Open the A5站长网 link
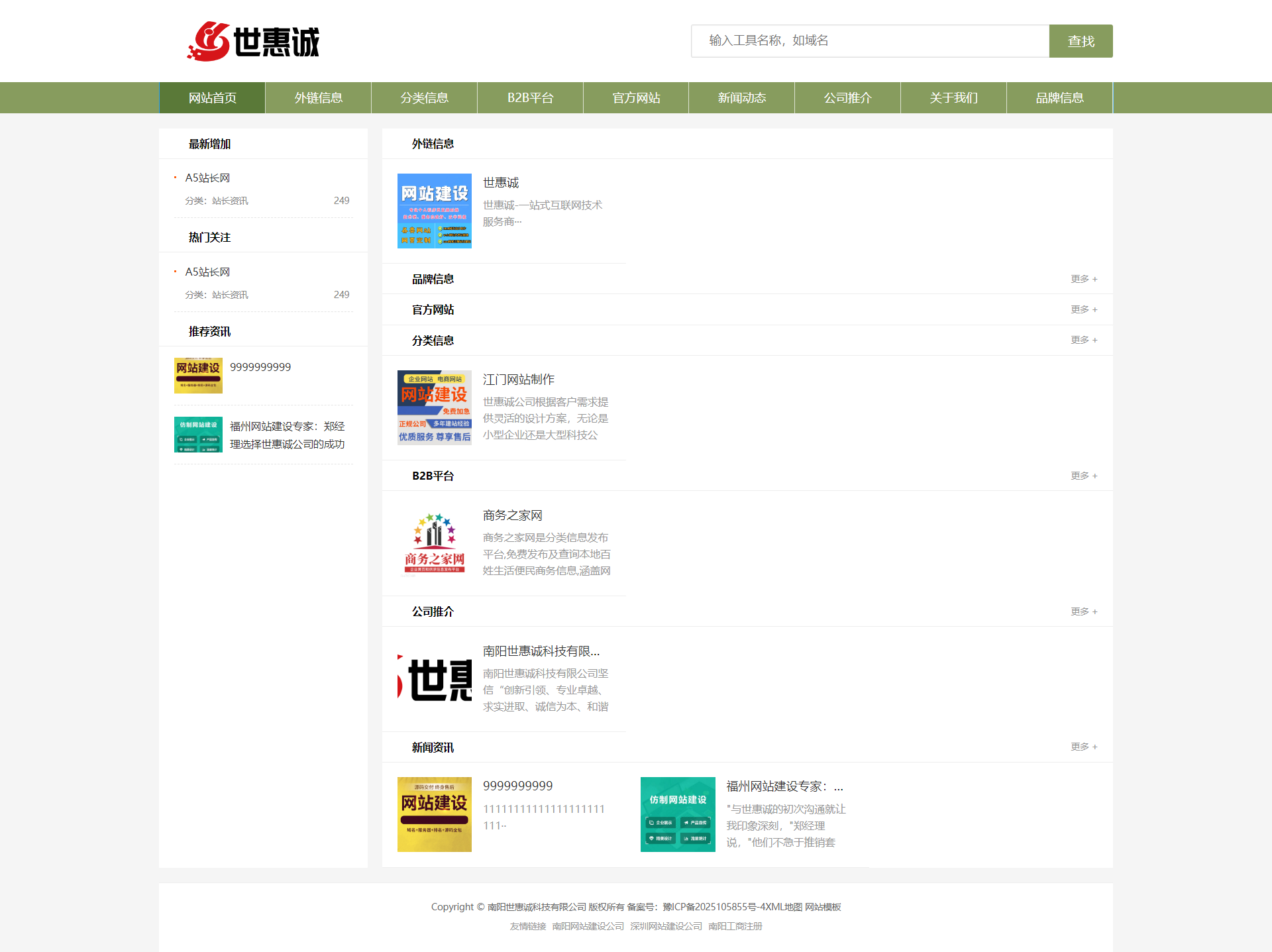Image resolution: width=1272 pixels, height=952 pixels. tap(207, 177)
